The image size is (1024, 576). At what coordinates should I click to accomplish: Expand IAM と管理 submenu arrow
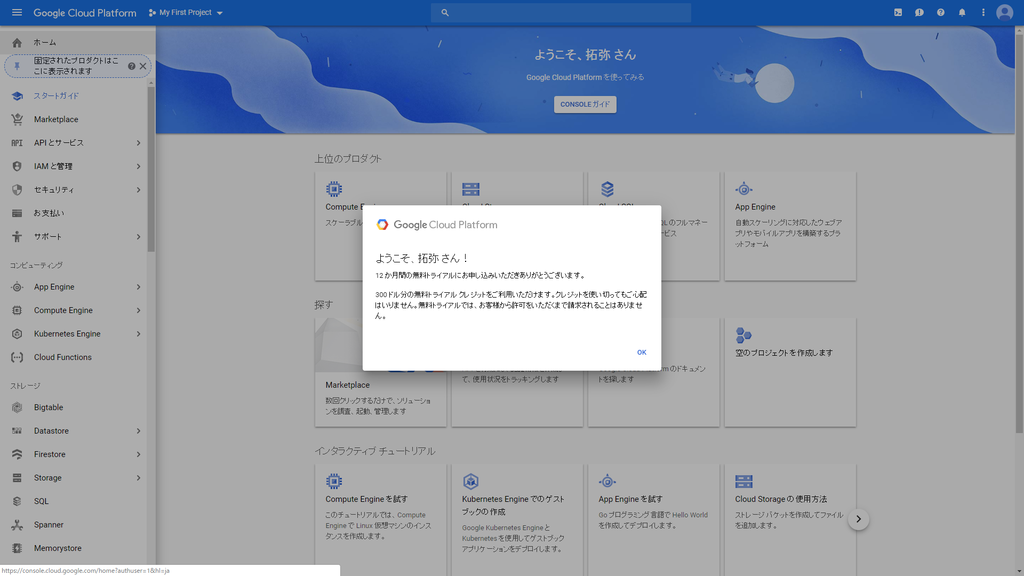tap(138, 167)
